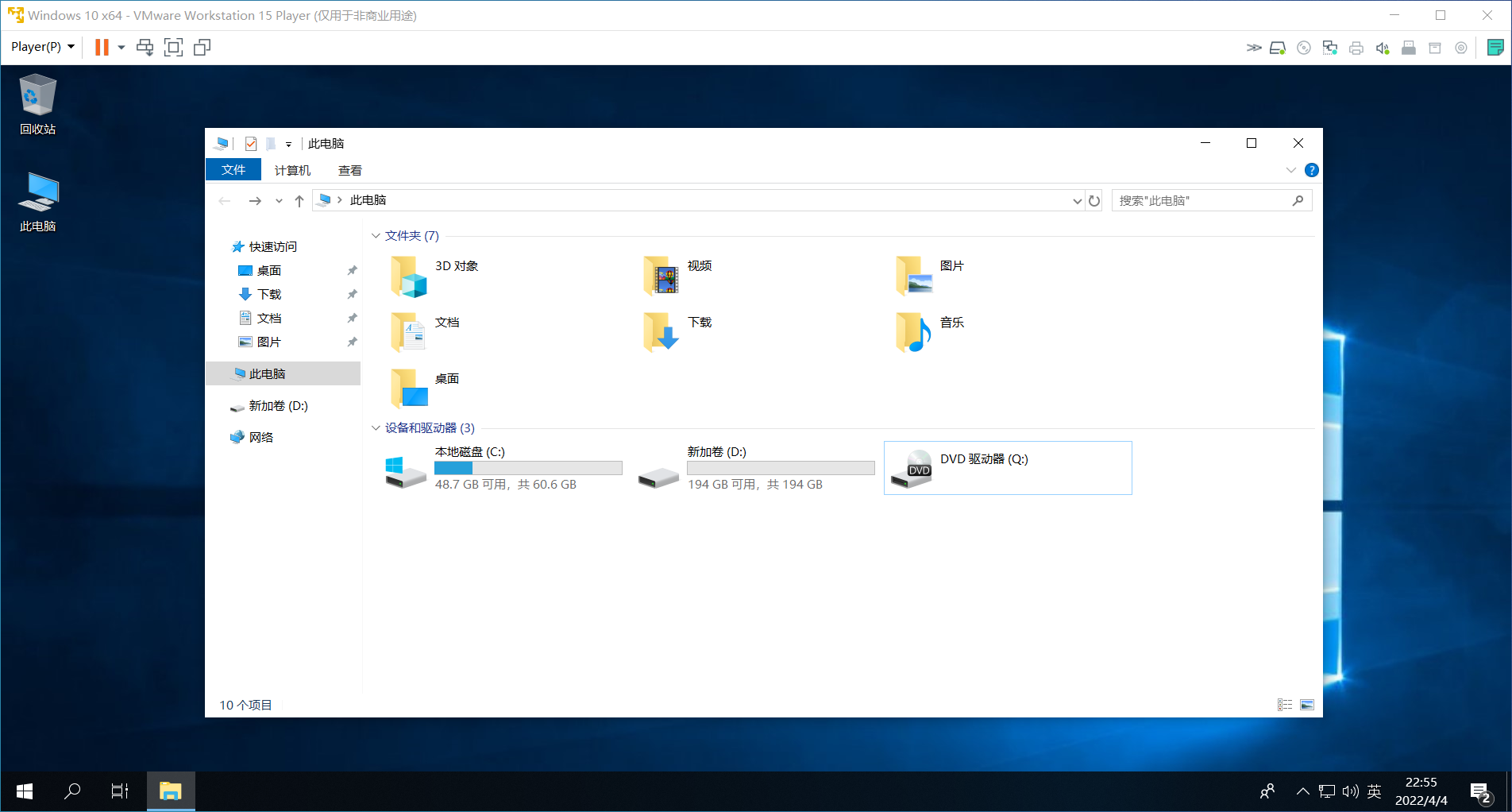Select 快速访问 in navigation pane
This screenshot has height=812, width=1512.
272,247
